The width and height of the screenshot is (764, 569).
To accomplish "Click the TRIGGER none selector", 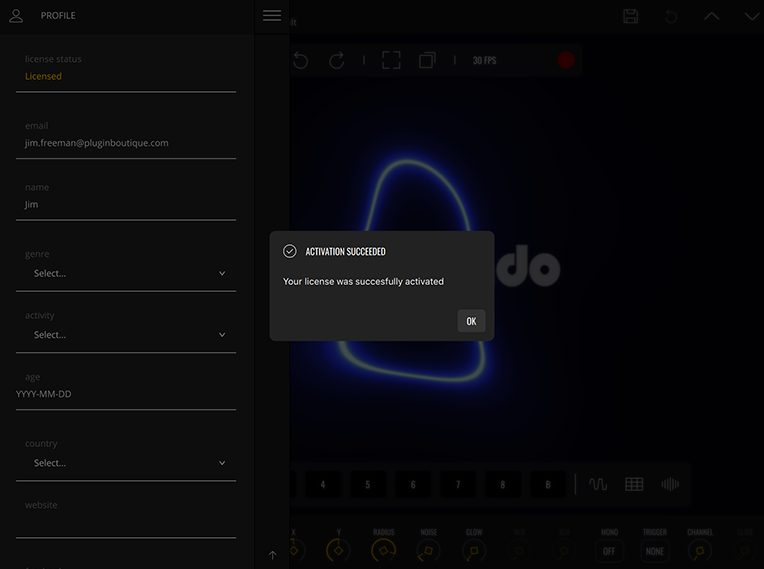I will [655, 551].
